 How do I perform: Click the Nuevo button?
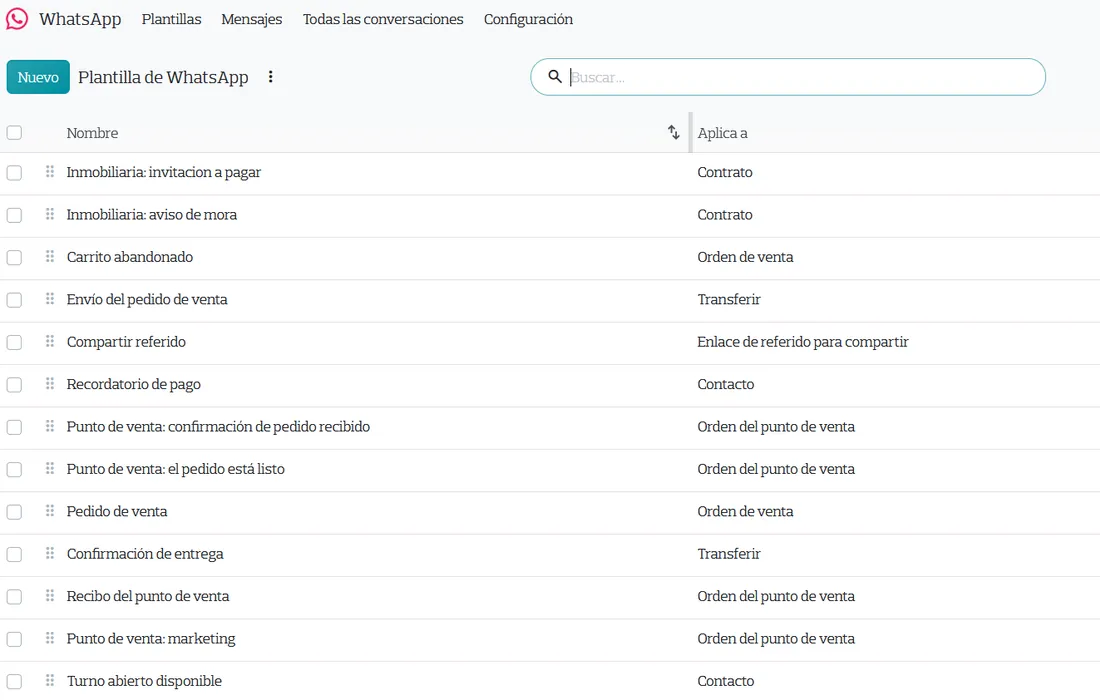click(x=38, y=76)
